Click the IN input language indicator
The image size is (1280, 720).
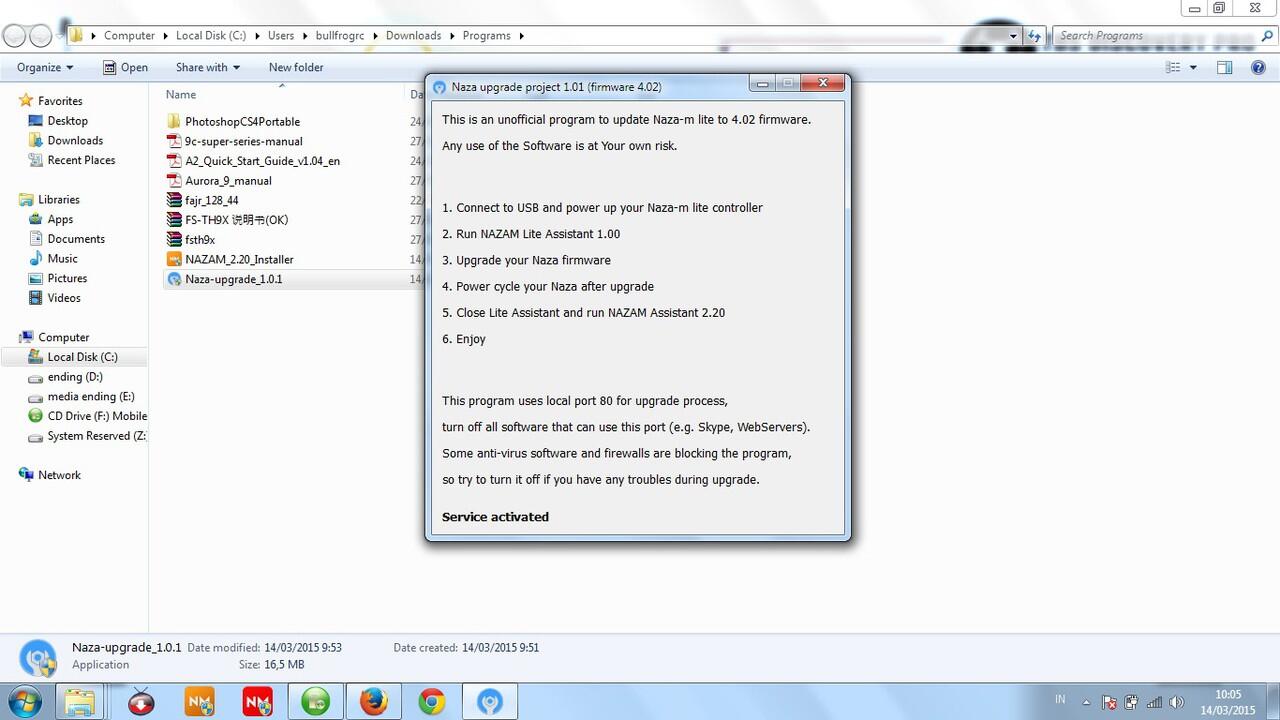(1060, 700)
